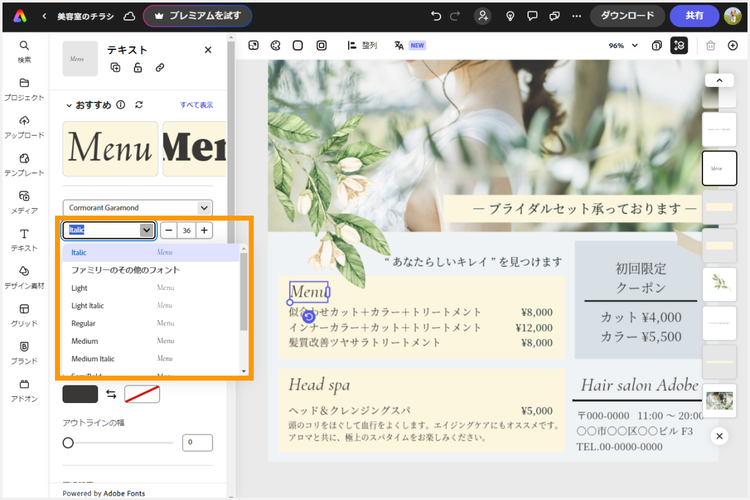This screenshot has height=500, width=750.
Task: Decrease the font size with the minus button
Action: [x=168, y=230]
